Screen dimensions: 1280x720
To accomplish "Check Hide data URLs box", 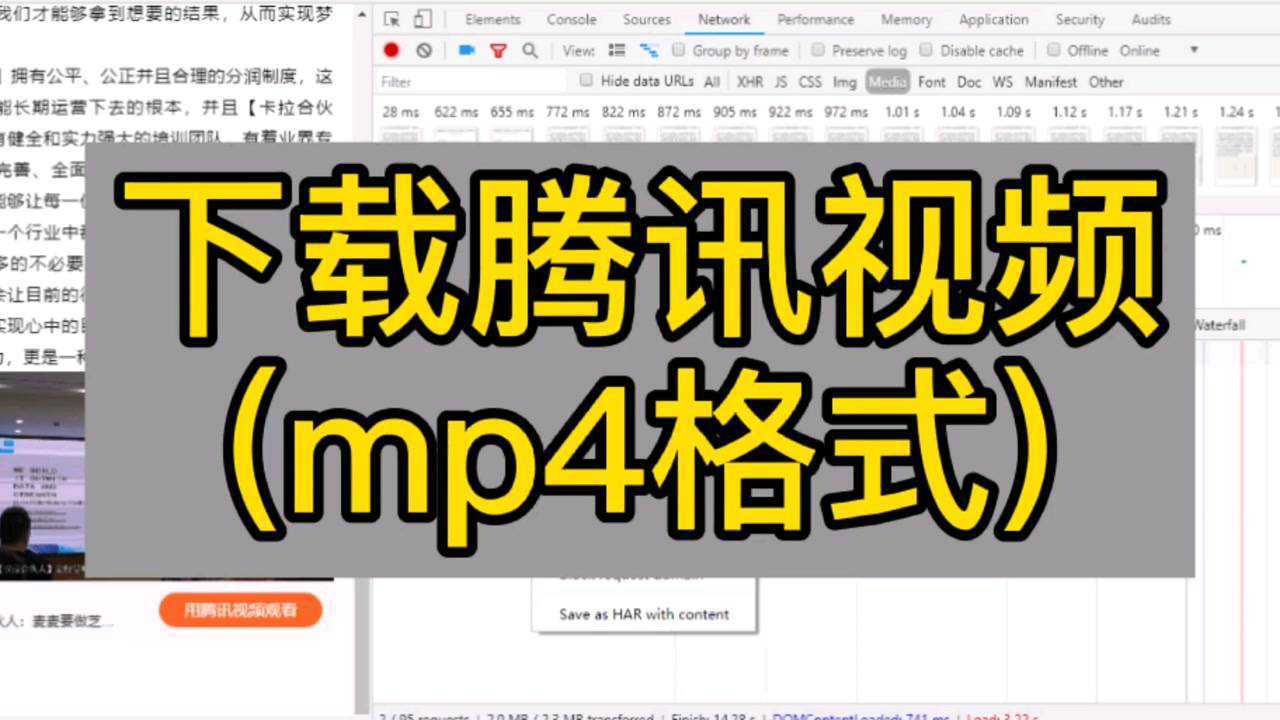I will (x=587, y=81).
